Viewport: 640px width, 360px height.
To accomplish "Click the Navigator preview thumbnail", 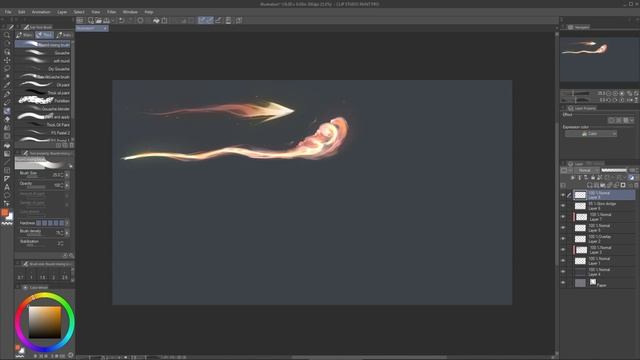I will click(x=599, y=60).
